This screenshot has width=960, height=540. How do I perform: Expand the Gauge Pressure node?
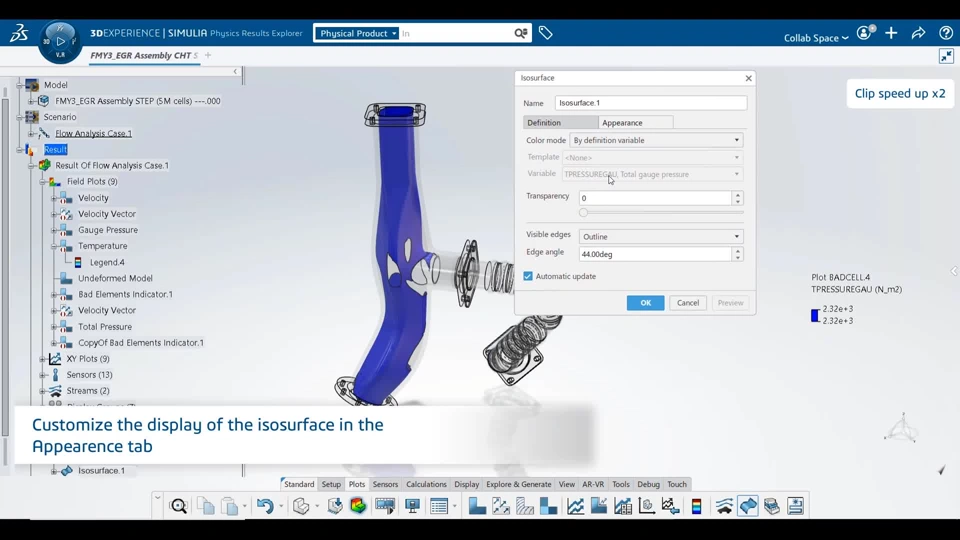[54, 230]
